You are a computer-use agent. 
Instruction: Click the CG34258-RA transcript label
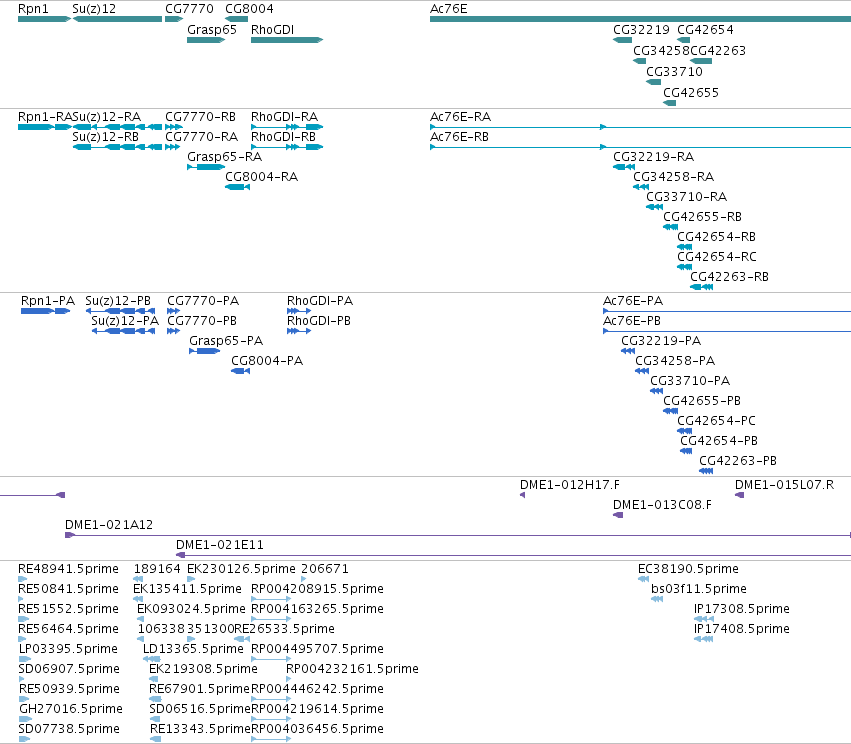pos(674,176)
